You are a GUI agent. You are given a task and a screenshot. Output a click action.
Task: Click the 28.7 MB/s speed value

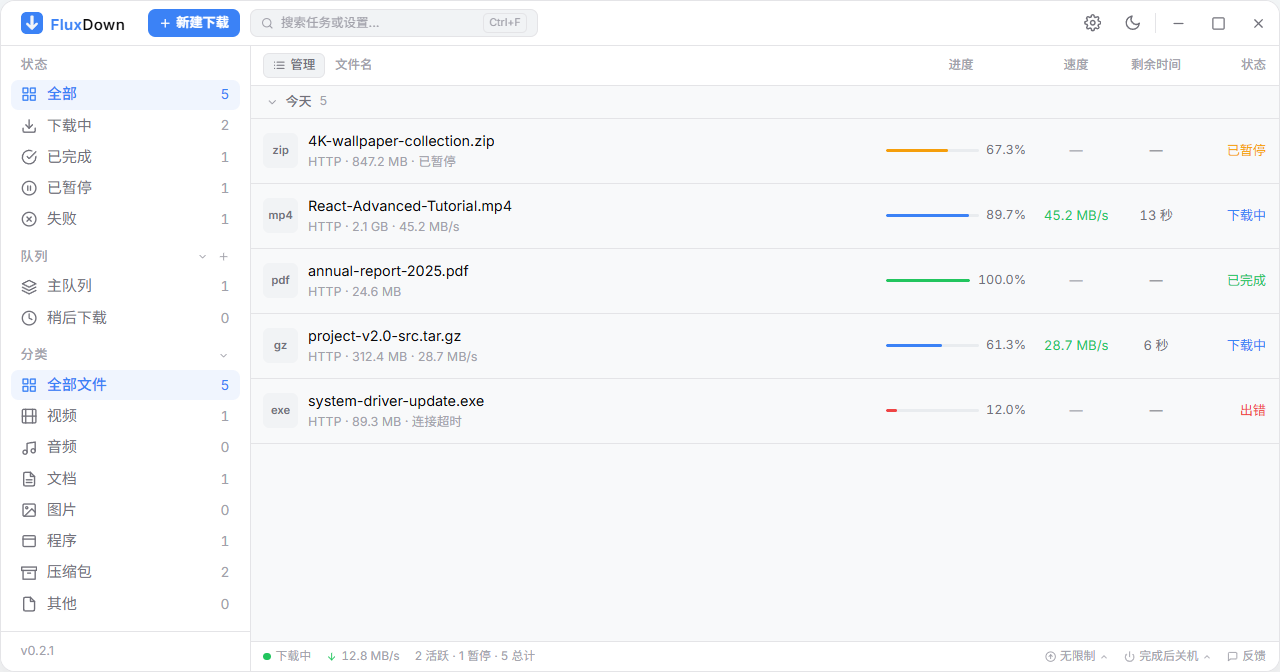coord(1076,345)
